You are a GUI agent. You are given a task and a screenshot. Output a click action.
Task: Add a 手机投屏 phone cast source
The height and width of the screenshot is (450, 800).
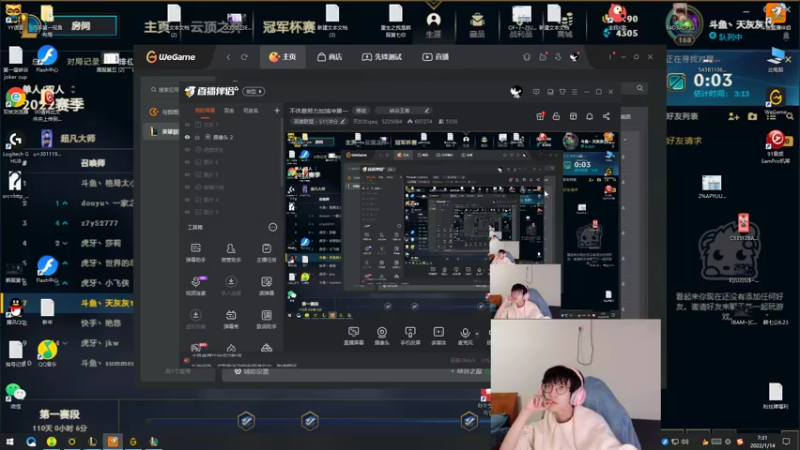[410, 336]
